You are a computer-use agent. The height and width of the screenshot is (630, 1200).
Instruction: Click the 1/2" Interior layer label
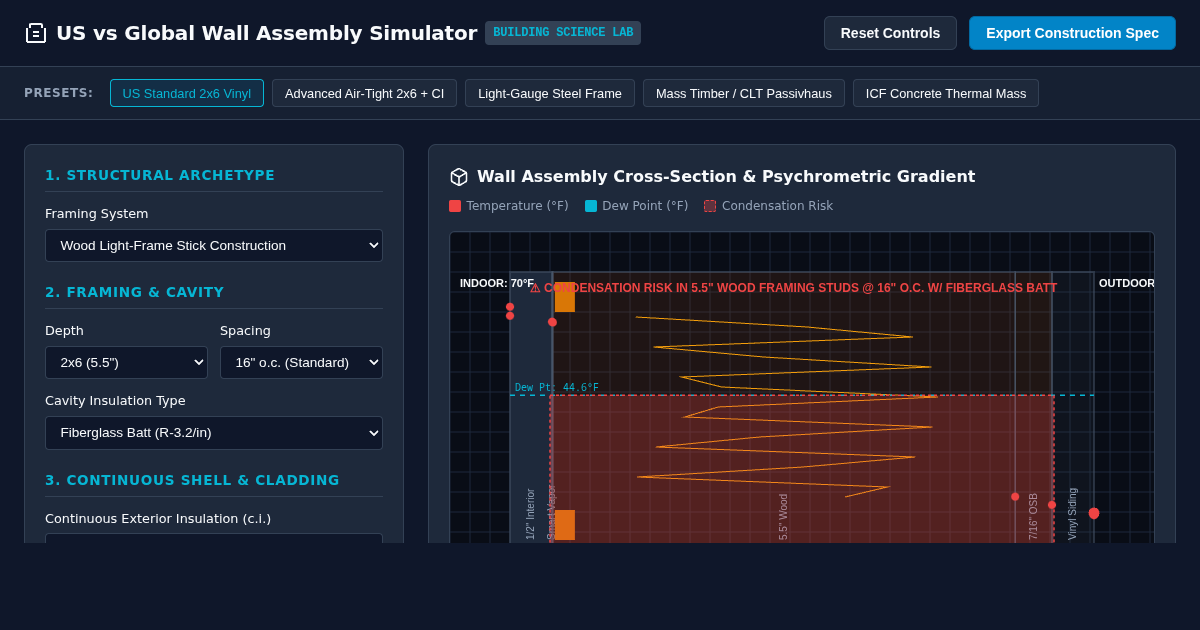click(x=531, y=514)
